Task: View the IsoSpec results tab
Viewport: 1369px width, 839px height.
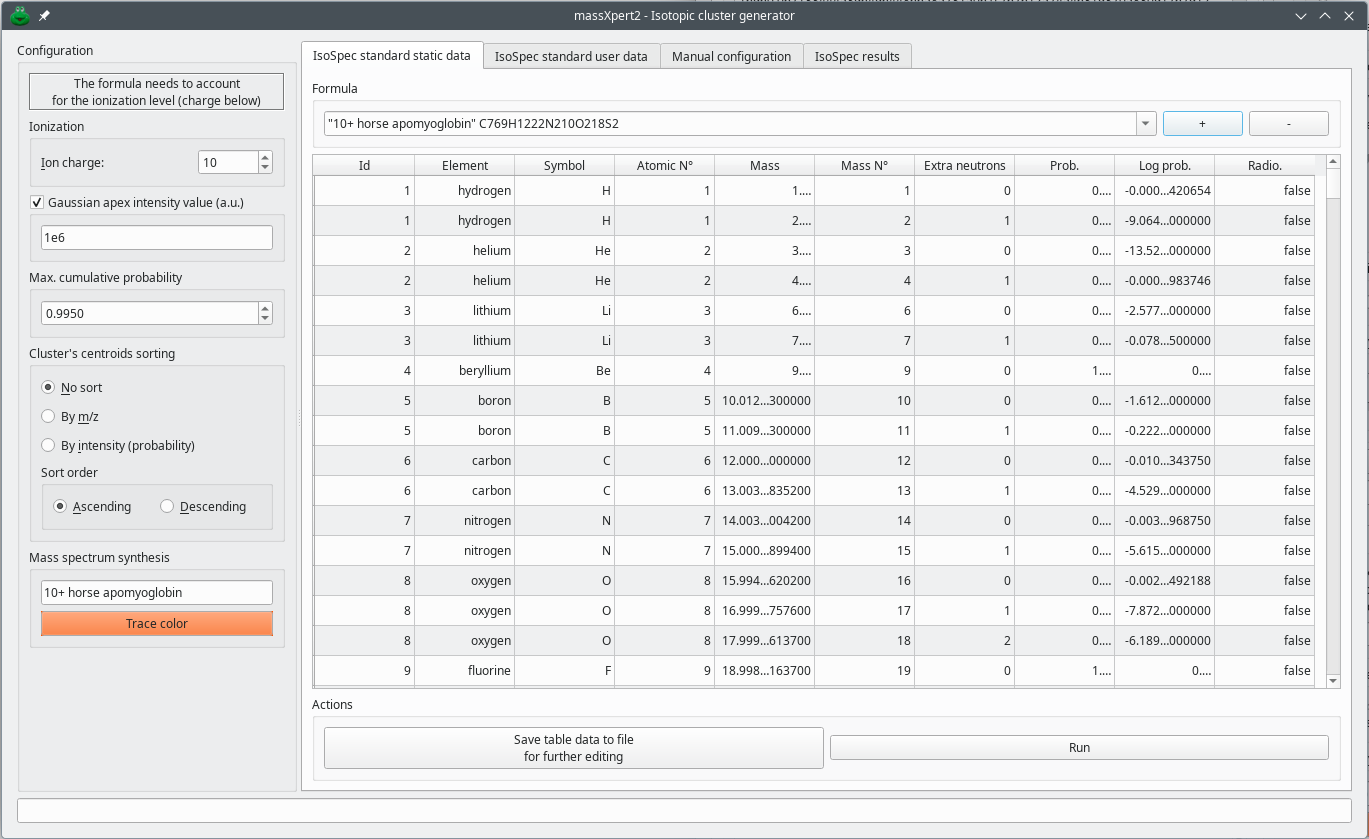Action: (857, 56)
